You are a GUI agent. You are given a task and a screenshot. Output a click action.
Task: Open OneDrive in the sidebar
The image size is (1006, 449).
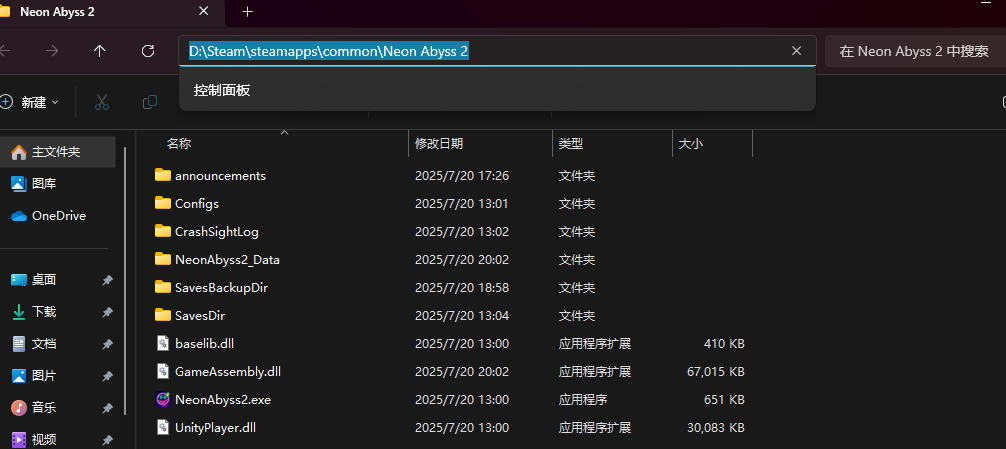[x=58, y=215]
